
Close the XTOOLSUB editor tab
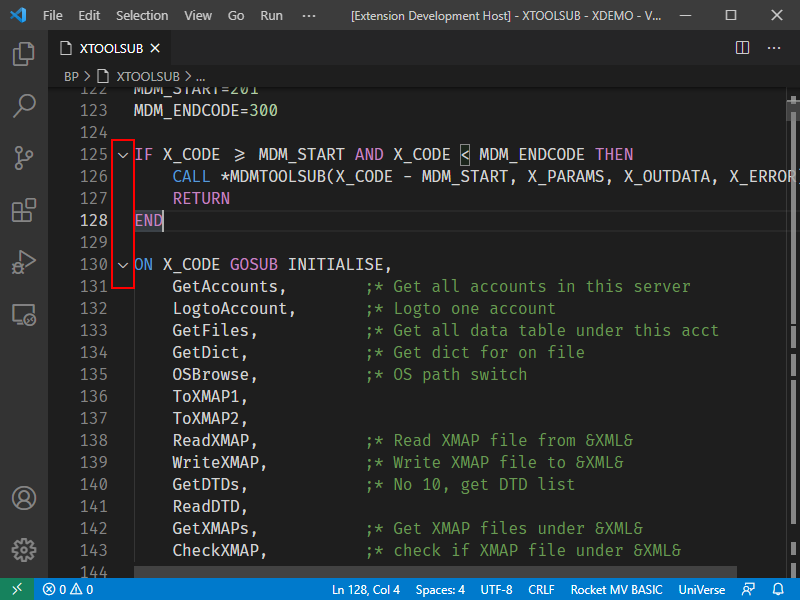coord(155,48)
